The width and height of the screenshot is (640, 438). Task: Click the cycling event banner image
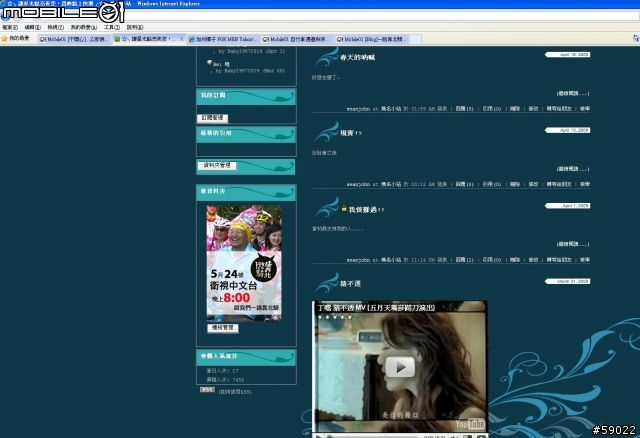(x=244, y=263)
